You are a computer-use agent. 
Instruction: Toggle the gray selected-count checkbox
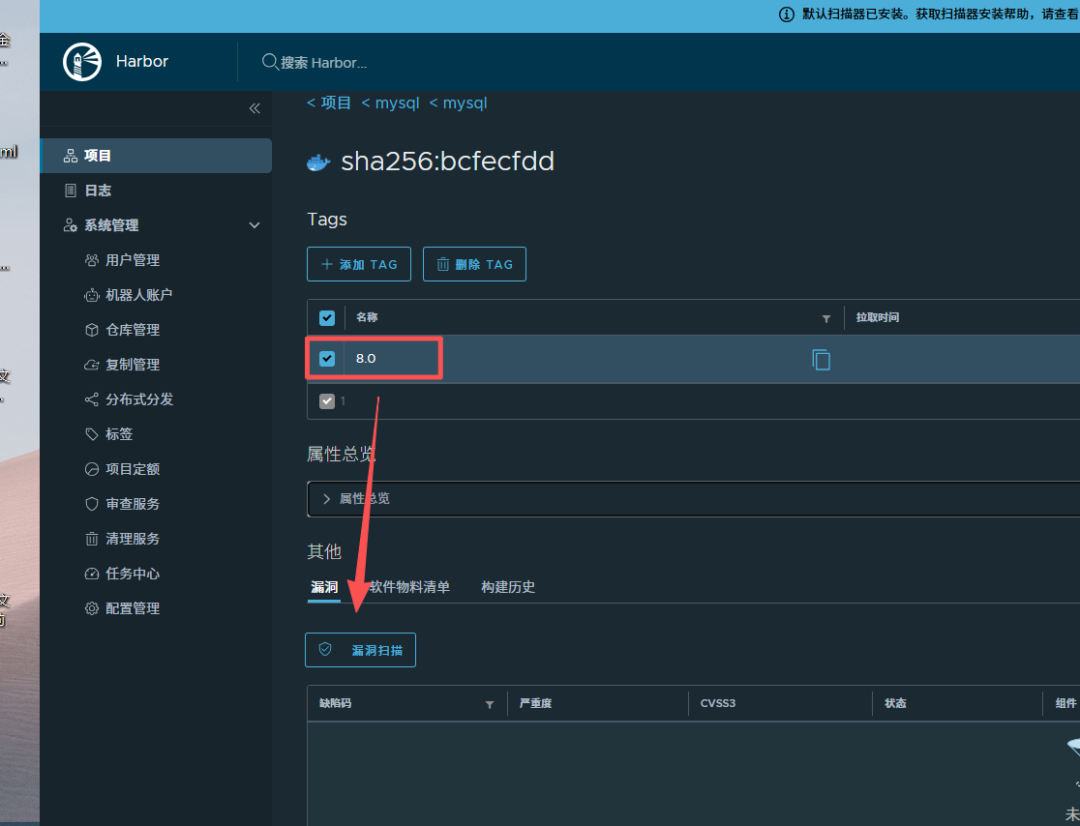click(x=327, y=401)
